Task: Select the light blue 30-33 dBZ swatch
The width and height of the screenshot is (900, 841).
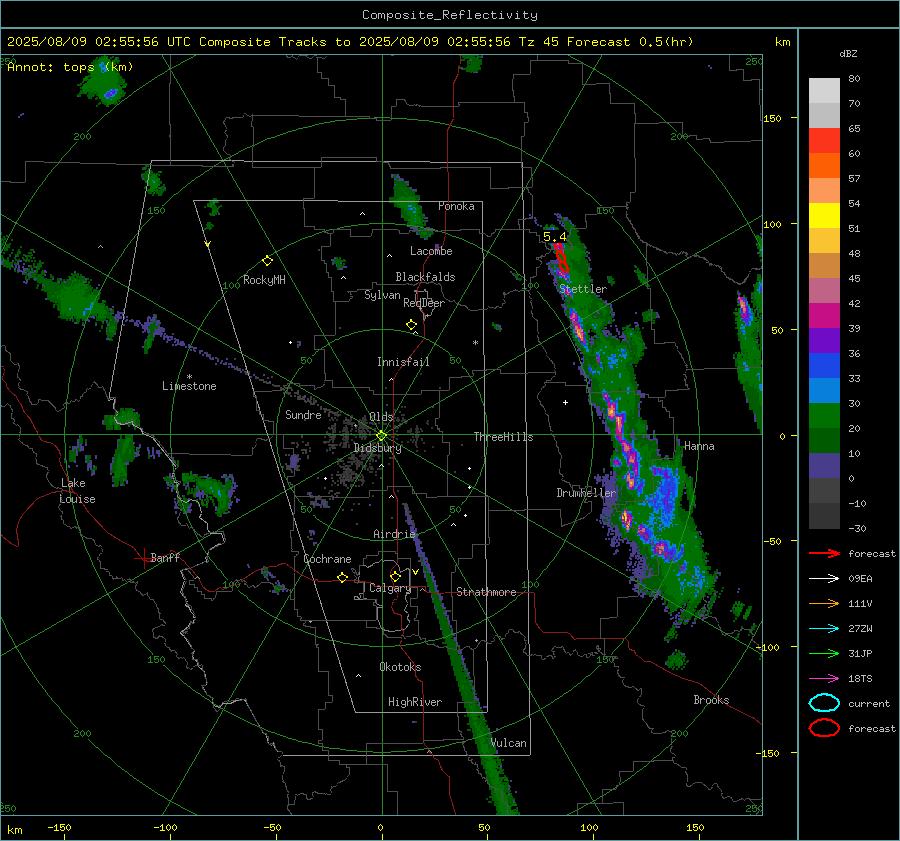Action: point(824,391)
